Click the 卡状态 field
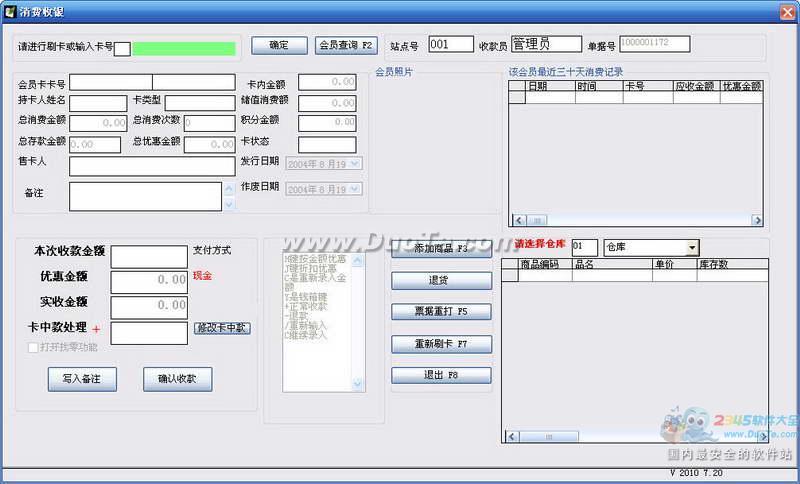This screenshot has width=800, height=484. tap(327, 144)
